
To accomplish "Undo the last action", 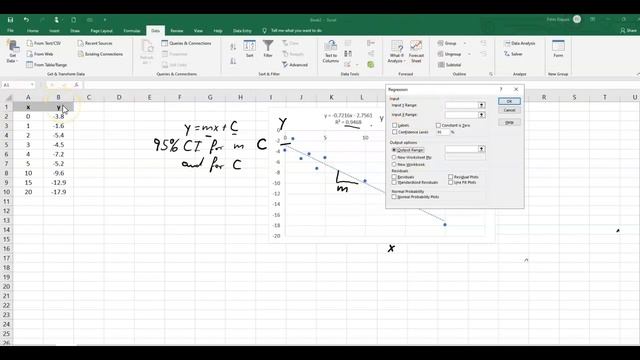I will [26, 20].
